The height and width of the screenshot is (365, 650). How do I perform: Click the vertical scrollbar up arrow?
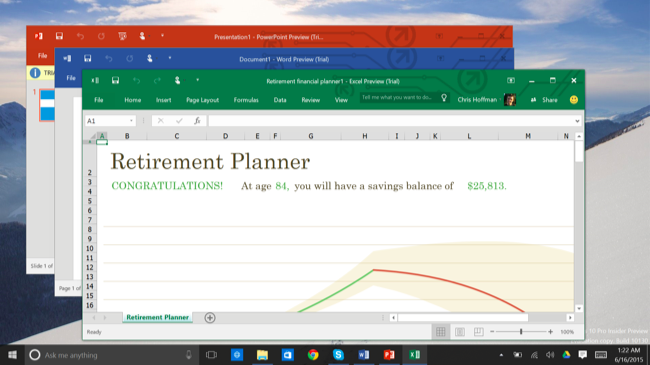coord(579,136)
